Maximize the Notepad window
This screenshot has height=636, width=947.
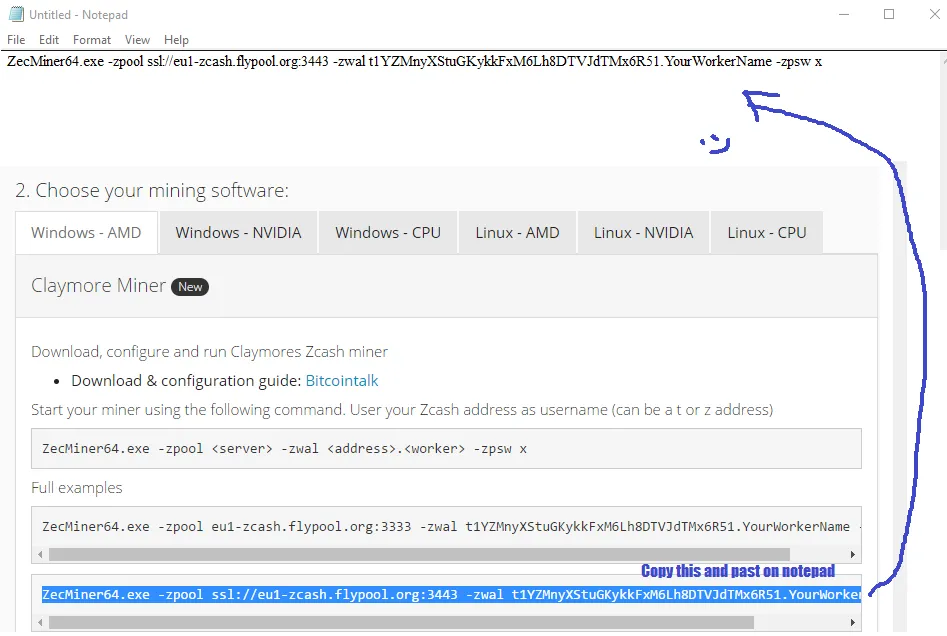pos(889,14)
